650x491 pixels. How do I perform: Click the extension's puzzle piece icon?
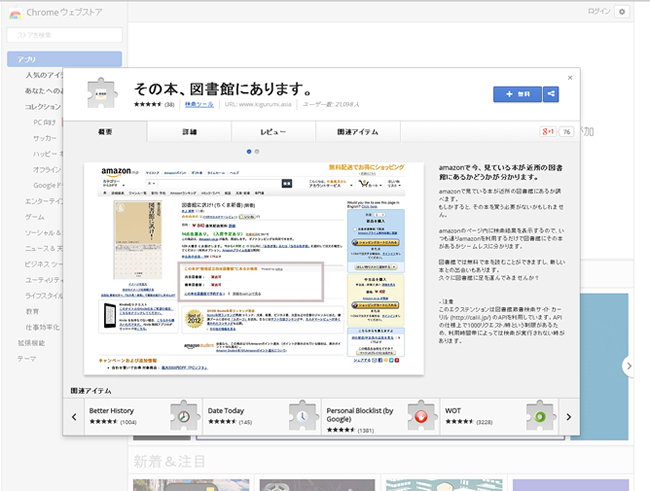tap(102, 93)
